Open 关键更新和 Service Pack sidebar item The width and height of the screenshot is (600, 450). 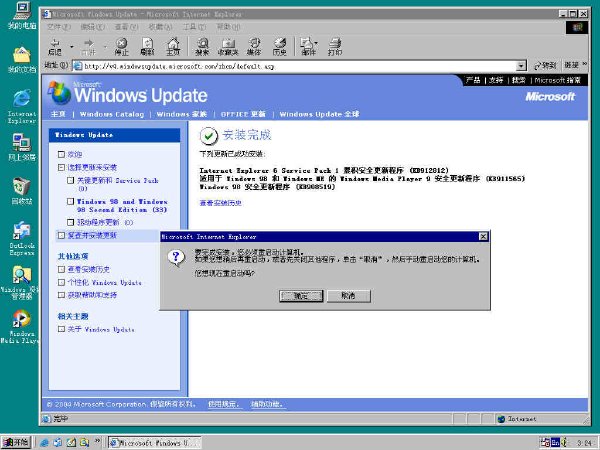point(118,184)
